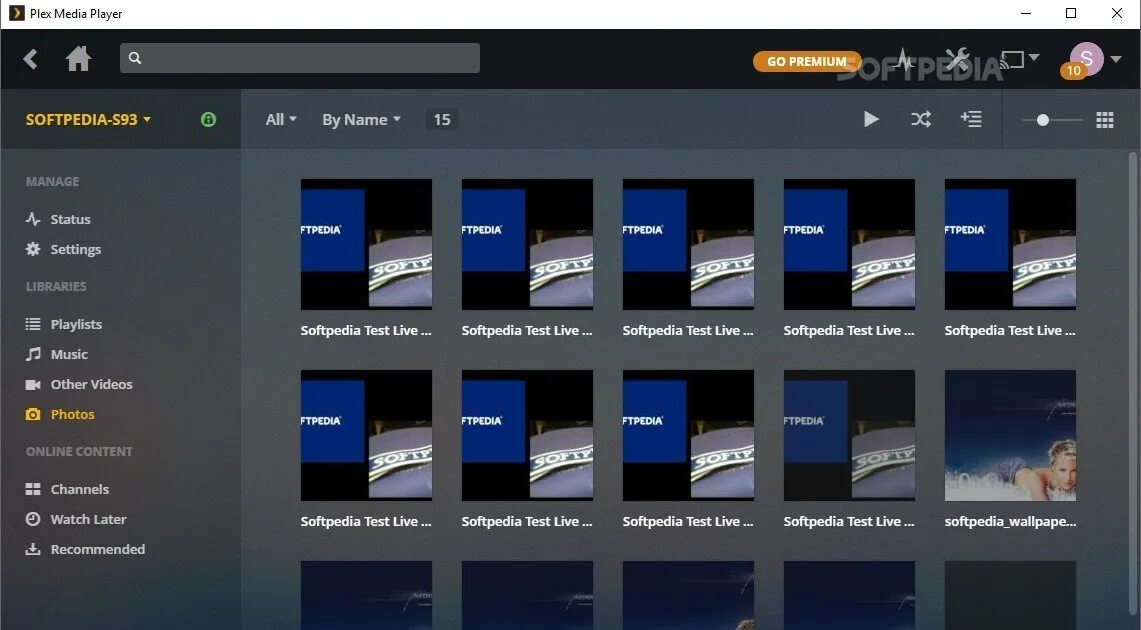Minimize the Plex Media Player window

pos(1026,13)
